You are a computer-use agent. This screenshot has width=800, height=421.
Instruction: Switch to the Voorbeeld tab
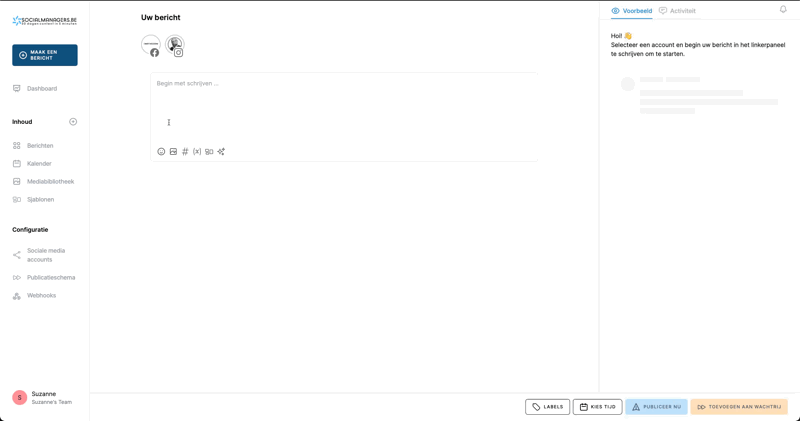point(632,11)
